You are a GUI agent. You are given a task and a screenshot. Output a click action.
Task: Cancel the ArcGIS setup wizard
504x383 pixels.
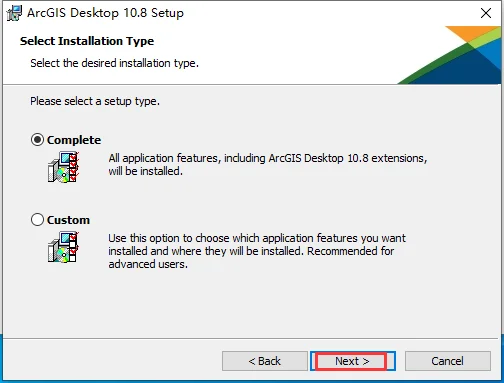pyautogui.click(x=448, y=361)
